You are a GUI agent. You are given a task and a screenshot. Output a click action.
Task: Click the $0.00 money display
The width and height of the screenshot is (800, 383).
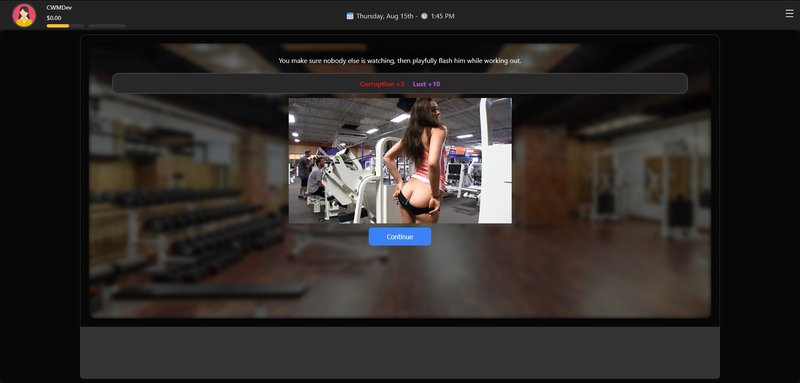point(54,18)
